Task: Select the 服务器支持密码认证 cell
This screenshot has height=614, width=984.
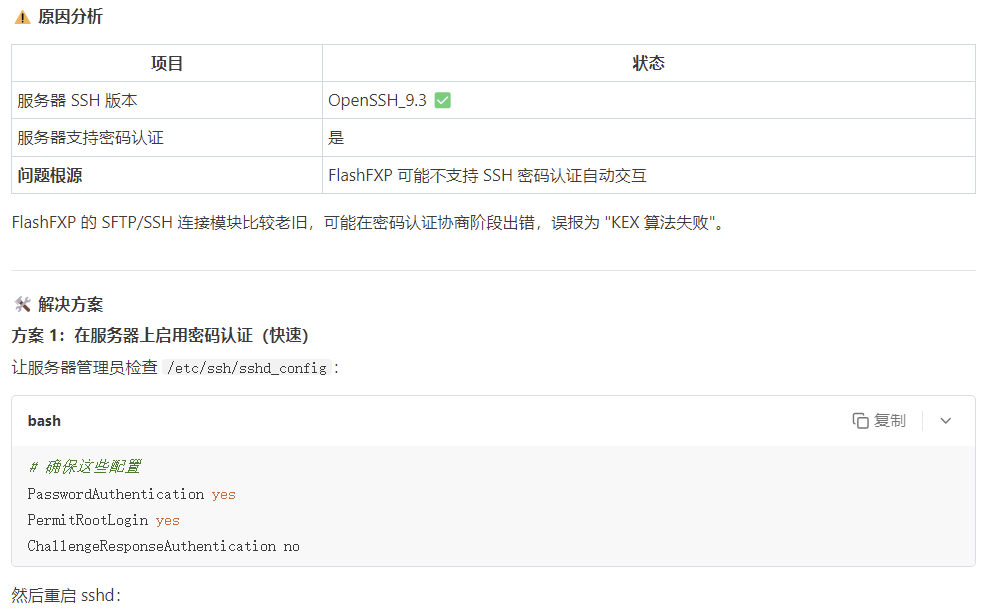Action: click(167, 137)
